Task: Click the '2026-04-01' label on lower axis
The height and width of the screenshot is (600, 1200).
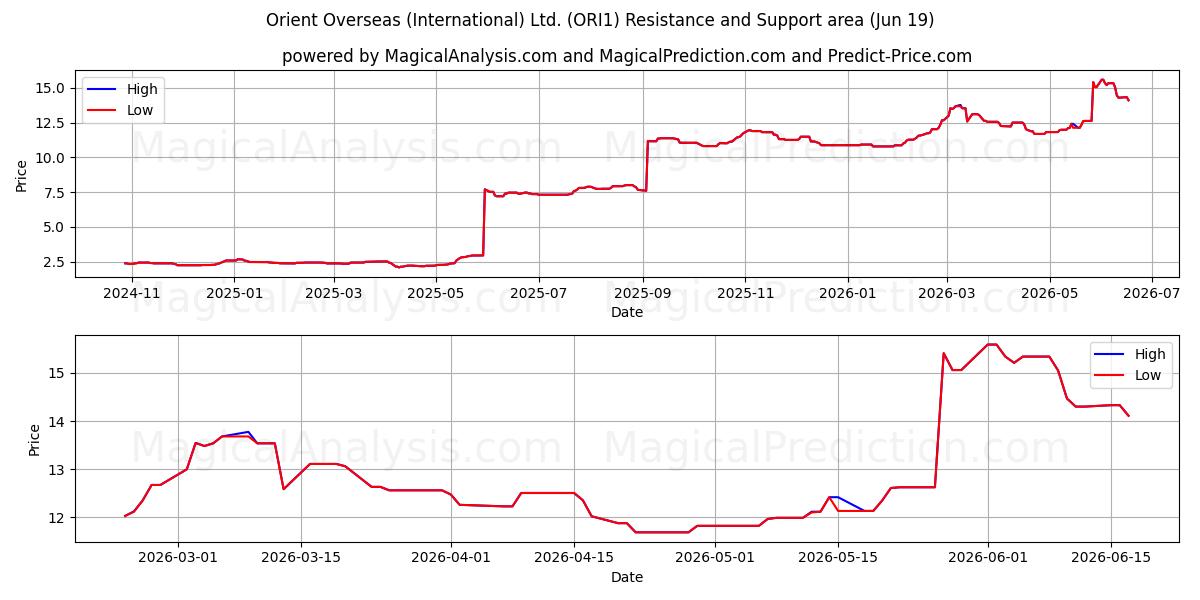Action: pos(451,557)
